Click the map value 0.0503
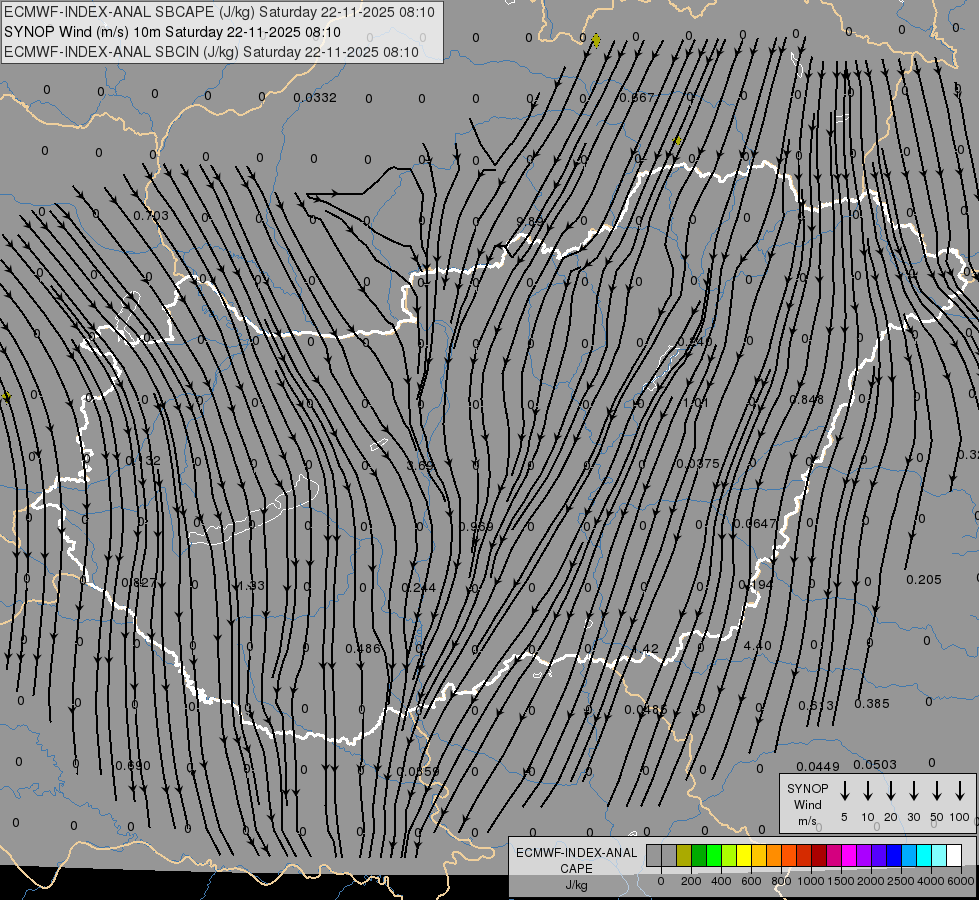 [x=875, y=764]
